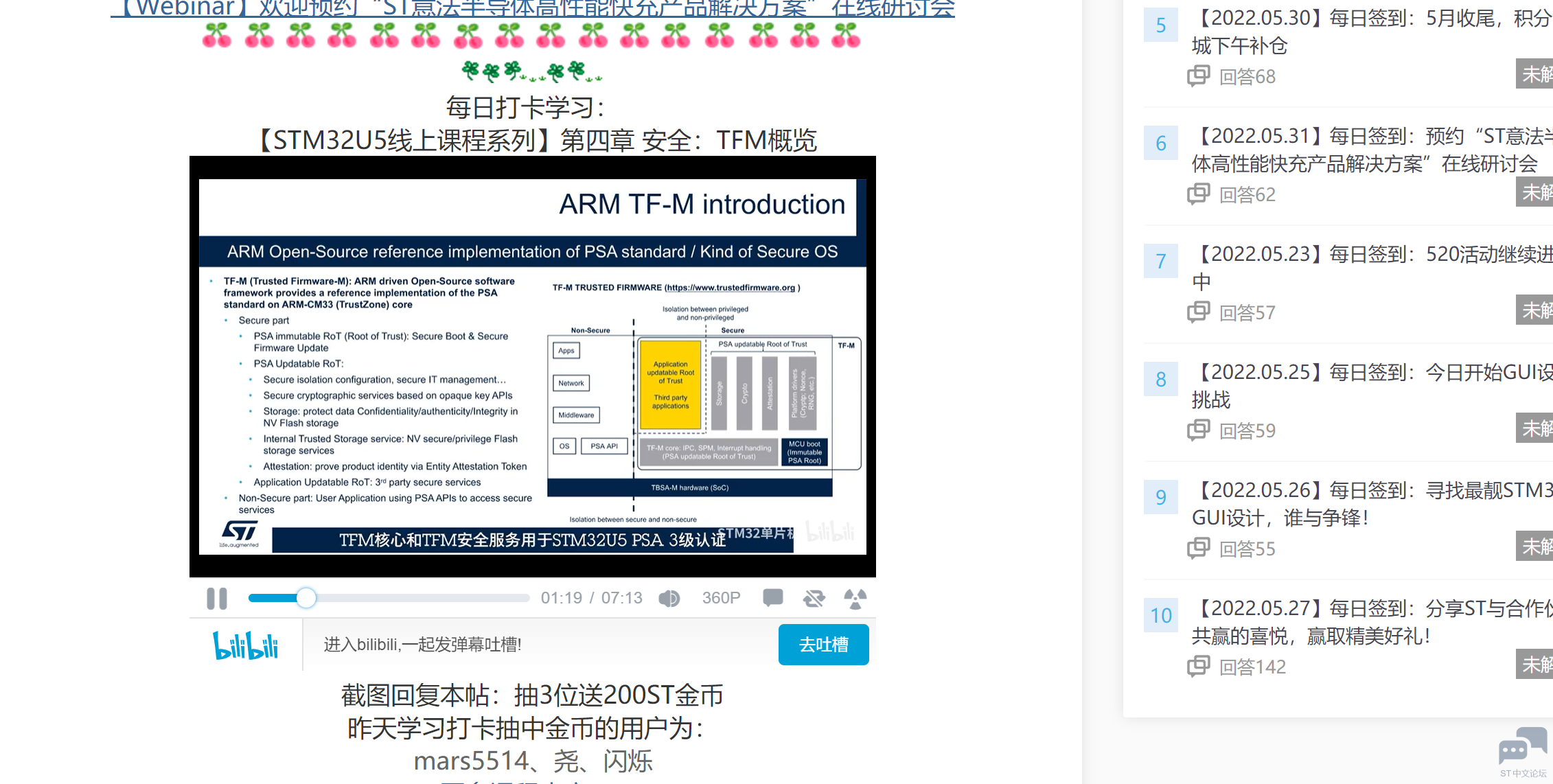The width and height of the screenshot is (1553, 784).
Task: Click the 未解 tag on the 回答68 row
Action: (1534, 73)
